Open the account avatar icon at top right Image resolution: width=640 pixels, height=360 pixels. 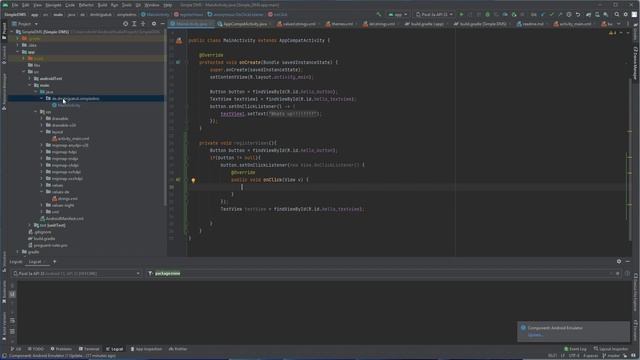coord(634,14)
